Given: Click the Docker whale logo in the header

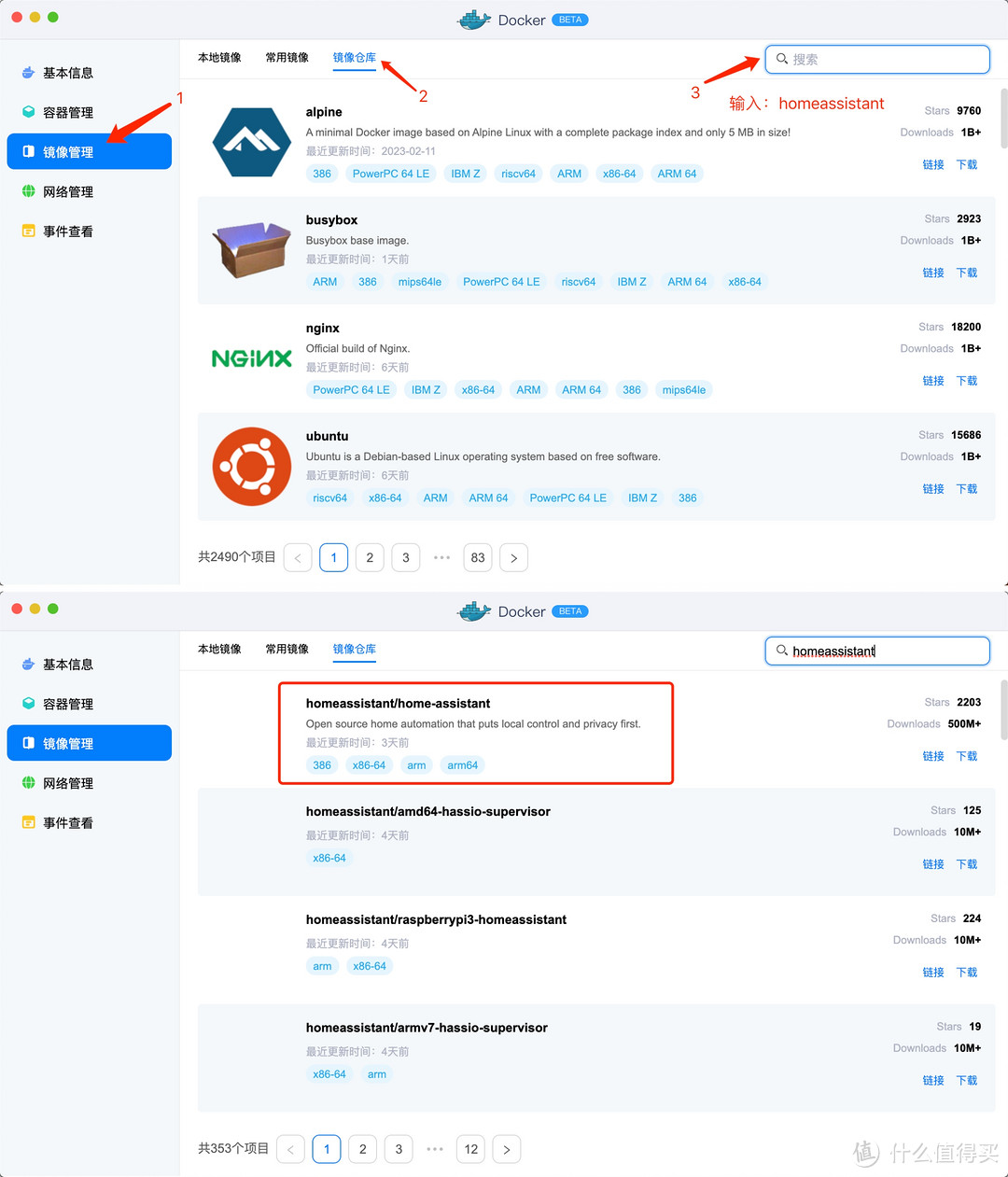Looking at the screenshot, I should [474, 20].
